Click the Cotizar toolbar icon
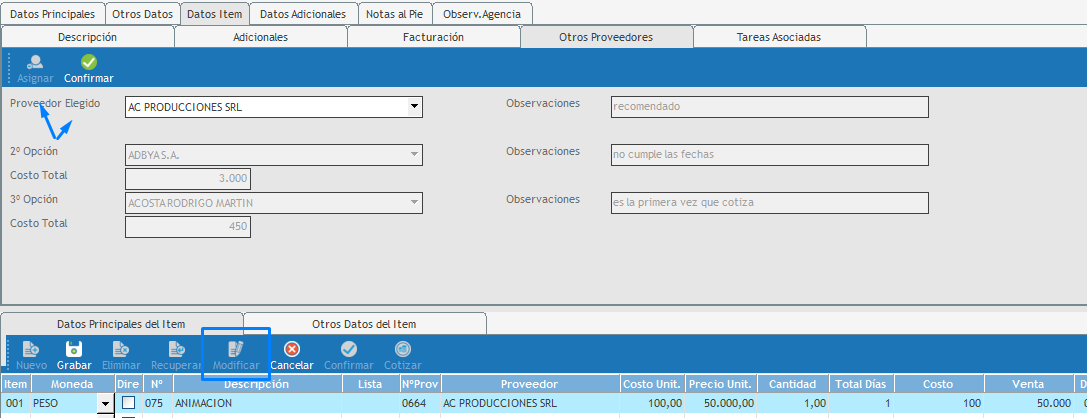1087x418 pixels. pos(402,349)
